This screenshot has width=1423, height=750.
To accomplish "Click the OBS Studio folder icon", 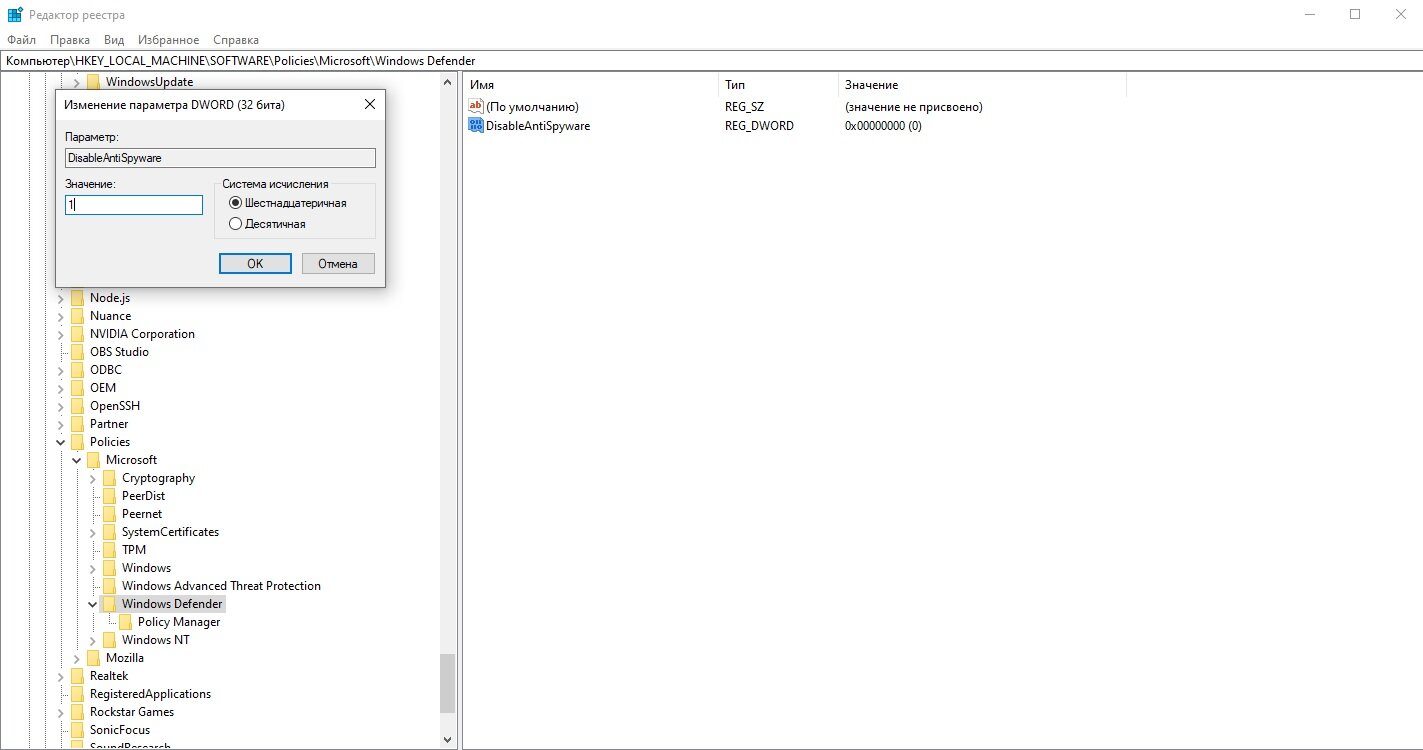I will point(78,352).
